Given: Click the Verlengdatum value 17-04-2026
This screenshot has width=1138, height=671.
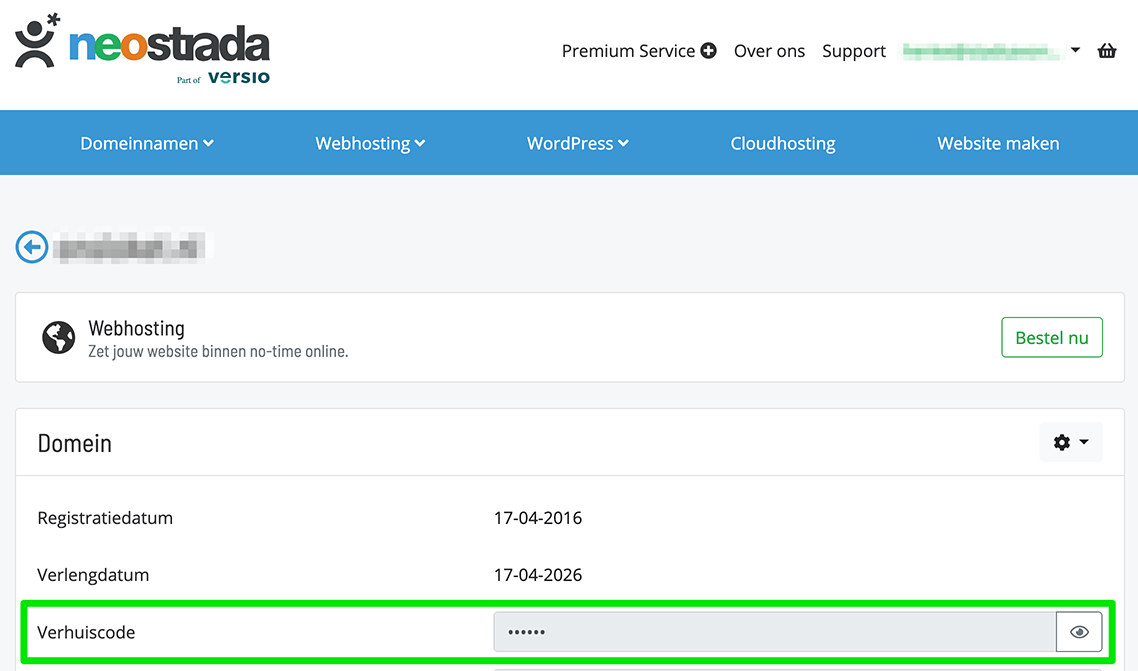Looking at the screenshot, I should [x=538, y=575].
